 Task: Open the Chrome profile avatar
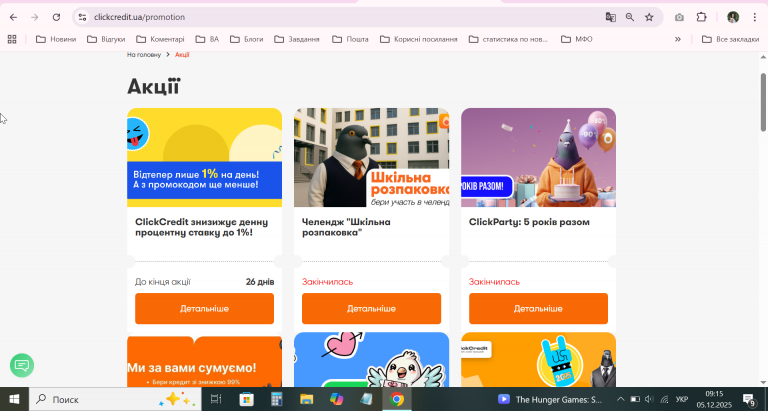(x=733, y=17)
